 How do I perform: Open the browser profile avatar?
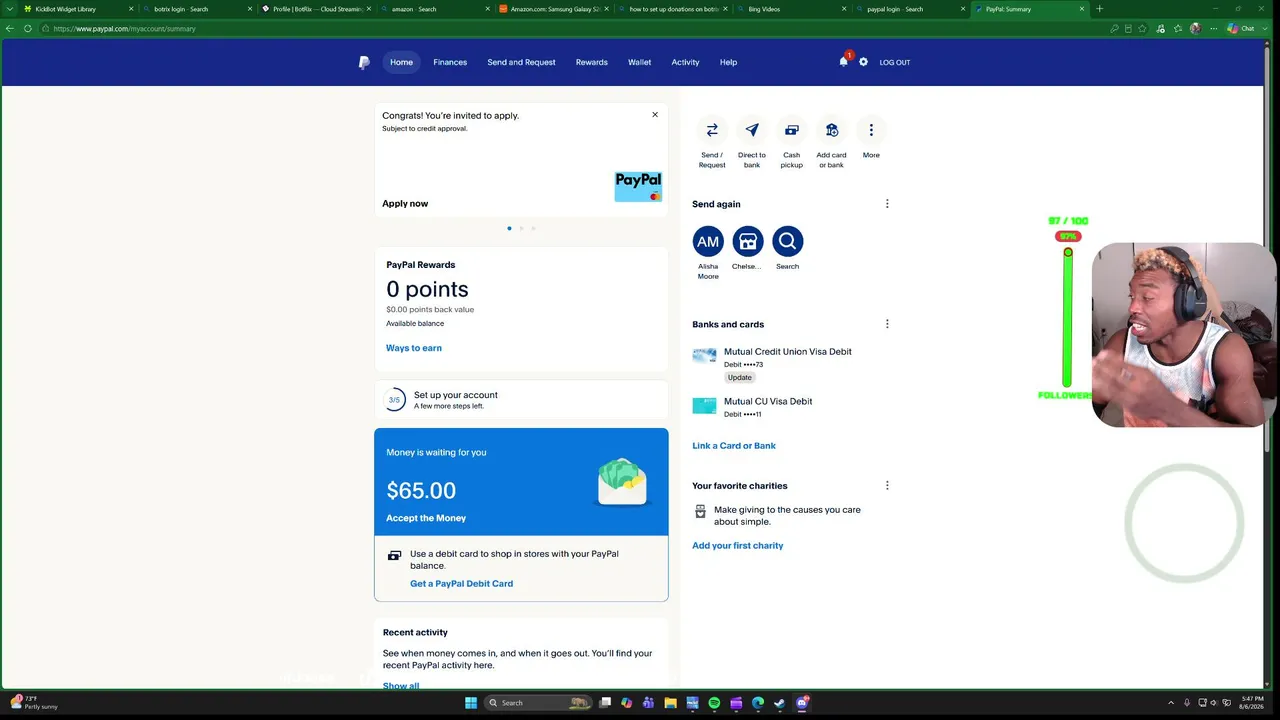point(1195,28)
